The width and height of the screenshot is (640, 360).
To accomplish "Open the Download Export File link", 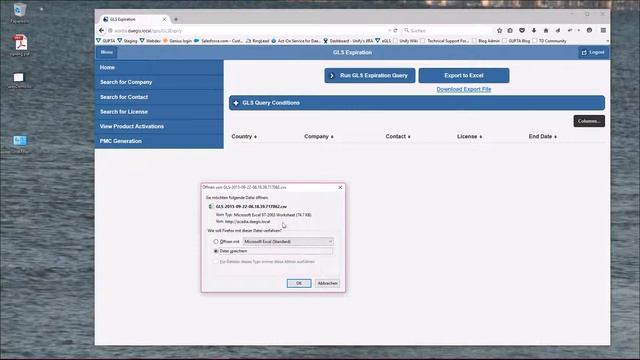I will [464, 89].
